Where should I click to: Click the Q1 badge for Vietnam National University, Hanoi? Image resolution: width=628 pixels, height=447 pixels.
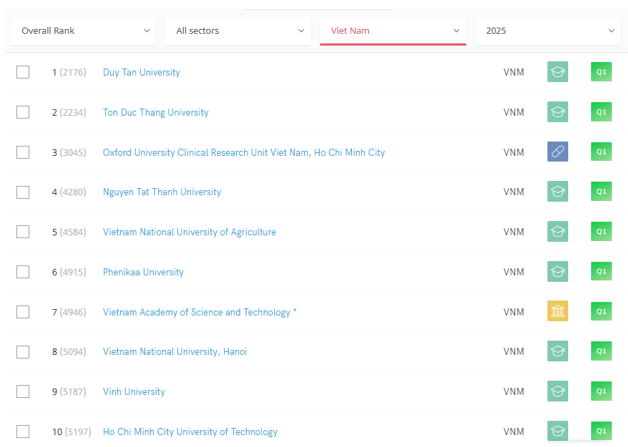pos(601,351)
